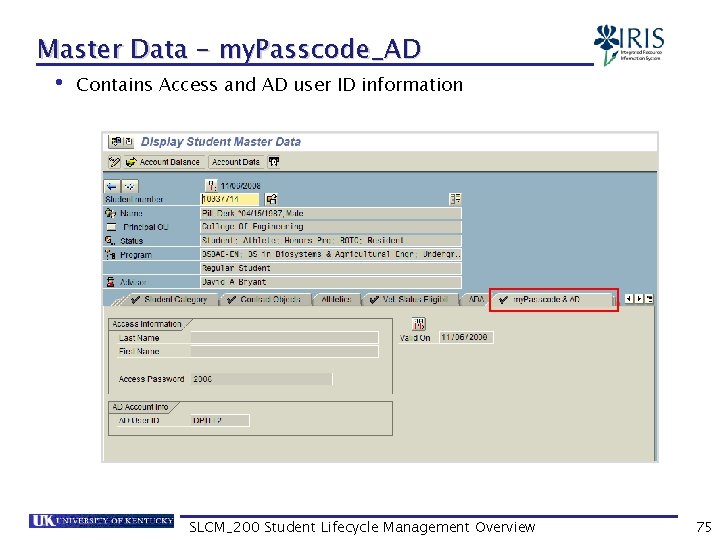
Task: Click the 'David A Bryant' advisor value
Action: (234, 282)
